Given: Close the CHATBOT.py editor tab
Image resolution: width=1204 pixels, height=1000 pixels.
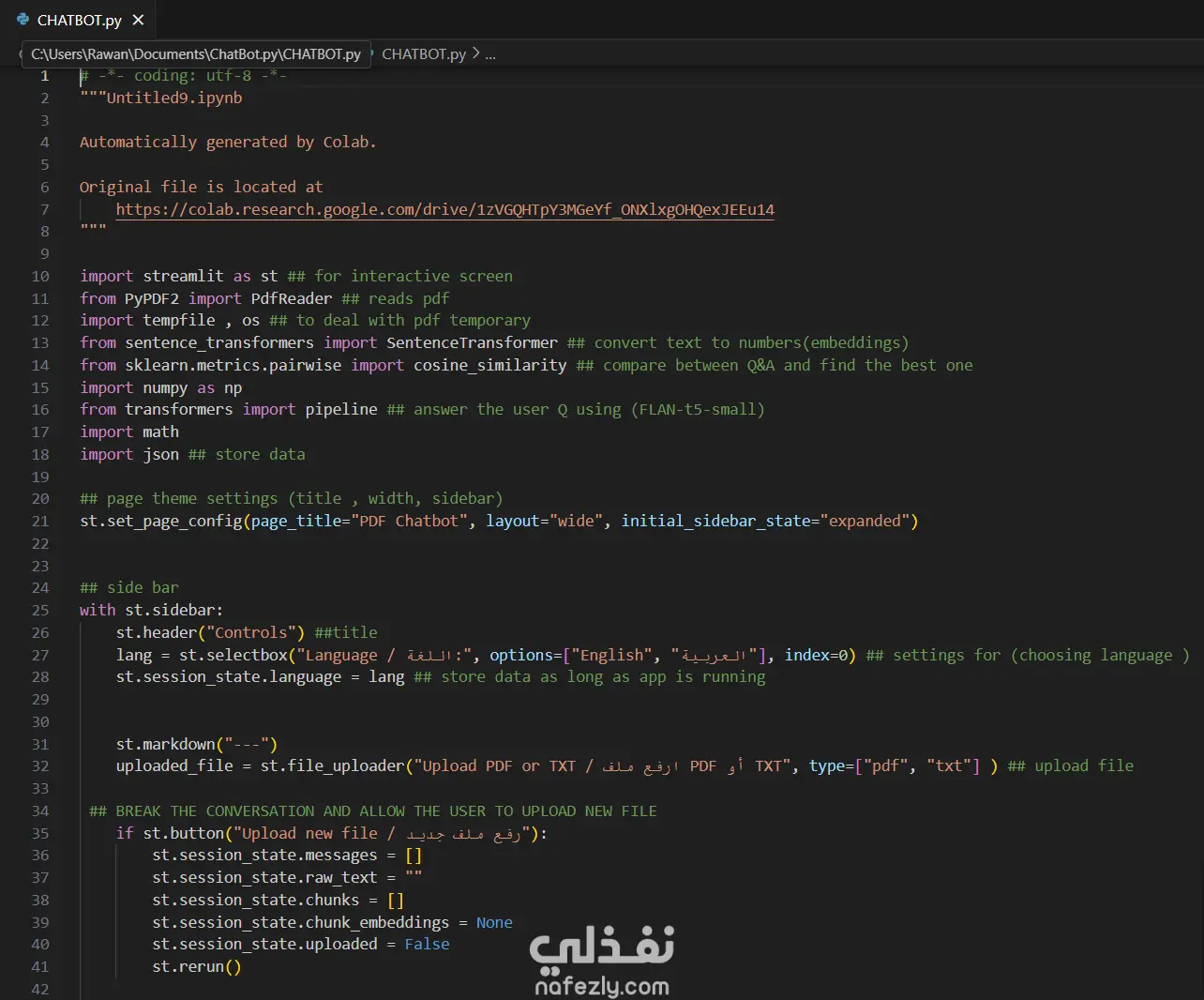Looking at the screenshot, I should point(138,20).
